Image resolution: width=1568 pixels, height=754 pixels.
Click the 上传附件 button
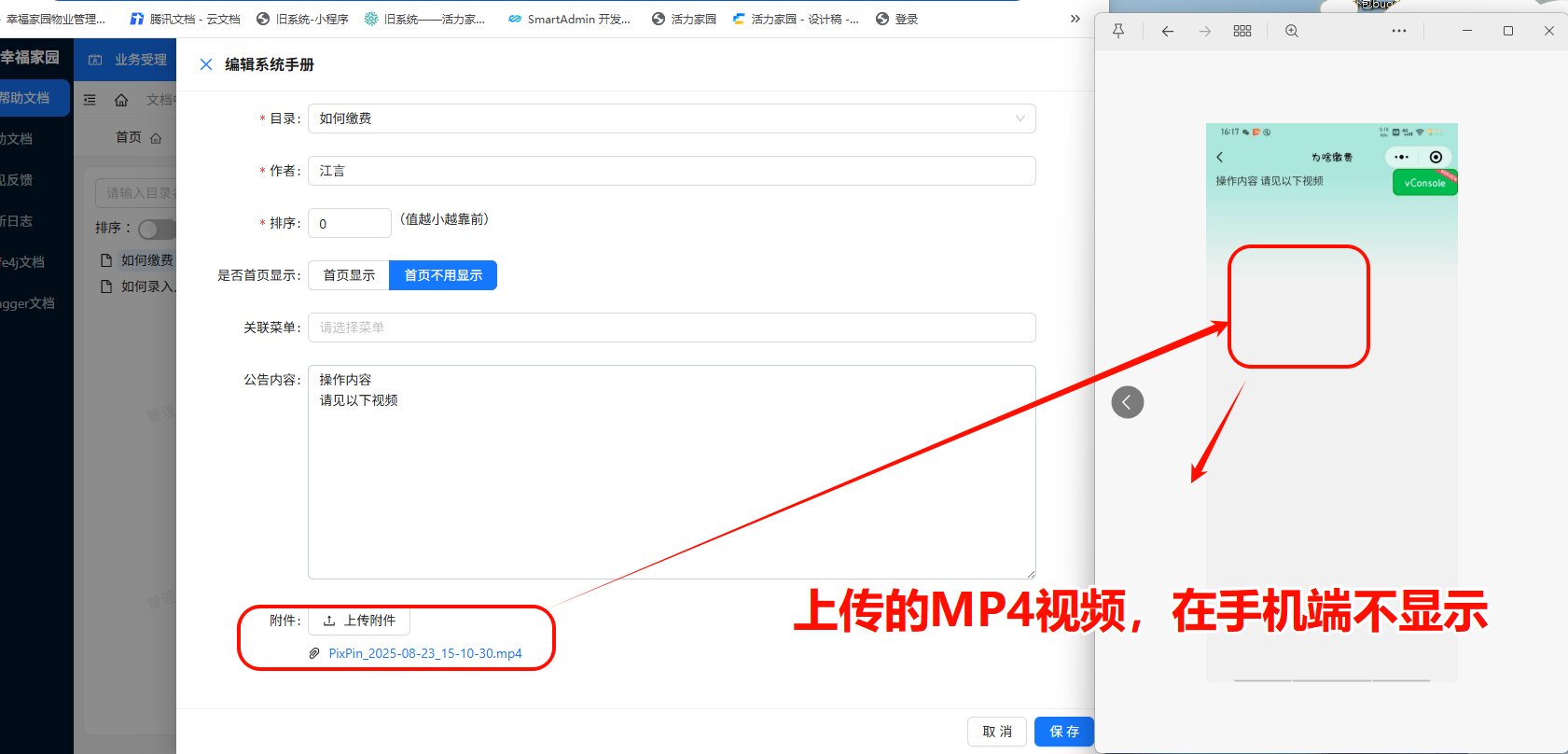click(x=359, y=621)
